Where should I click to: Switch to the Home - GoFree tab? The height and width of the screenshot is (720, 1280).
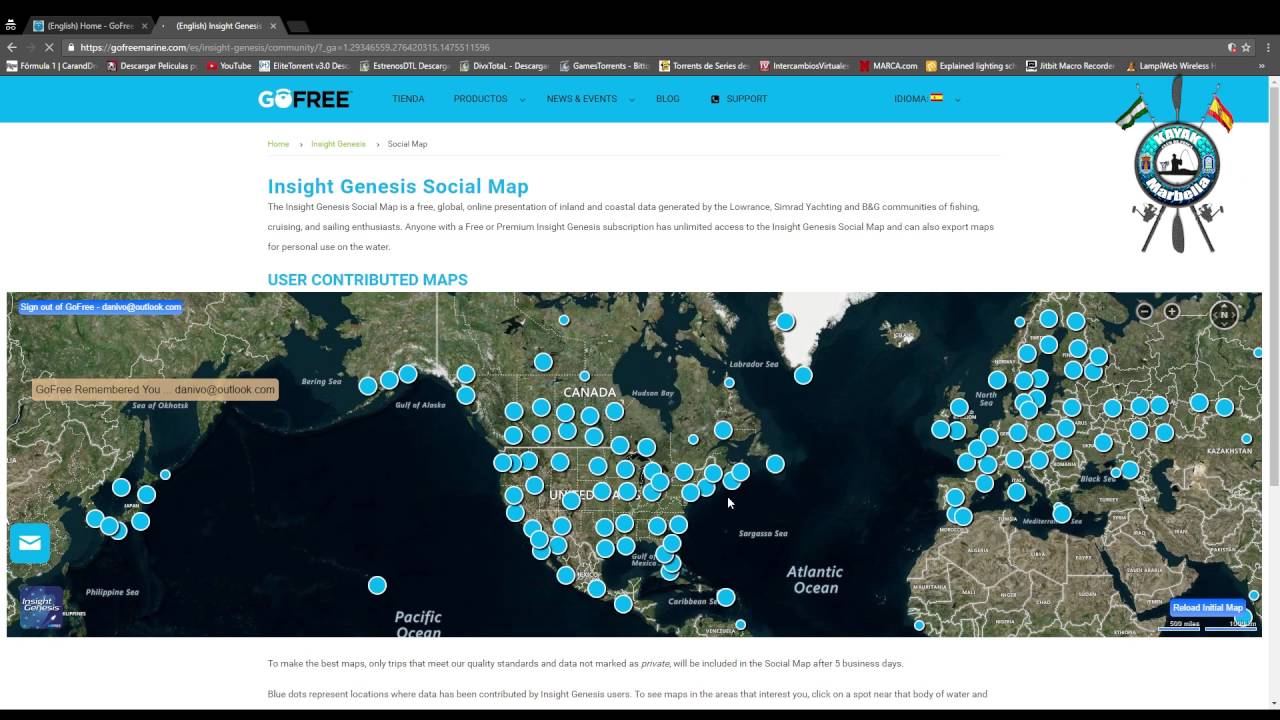pos(90,26)
